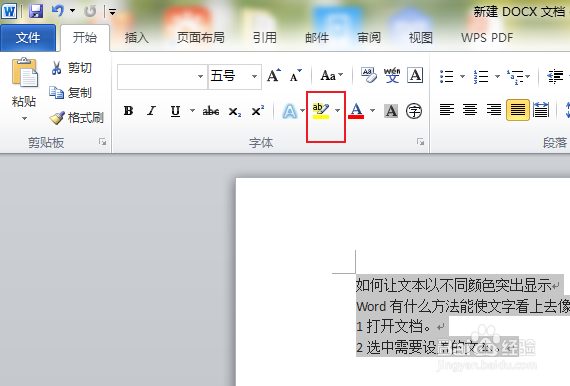Toggle Bold formatting
This screenshot has width=570, height=386.
128,110
